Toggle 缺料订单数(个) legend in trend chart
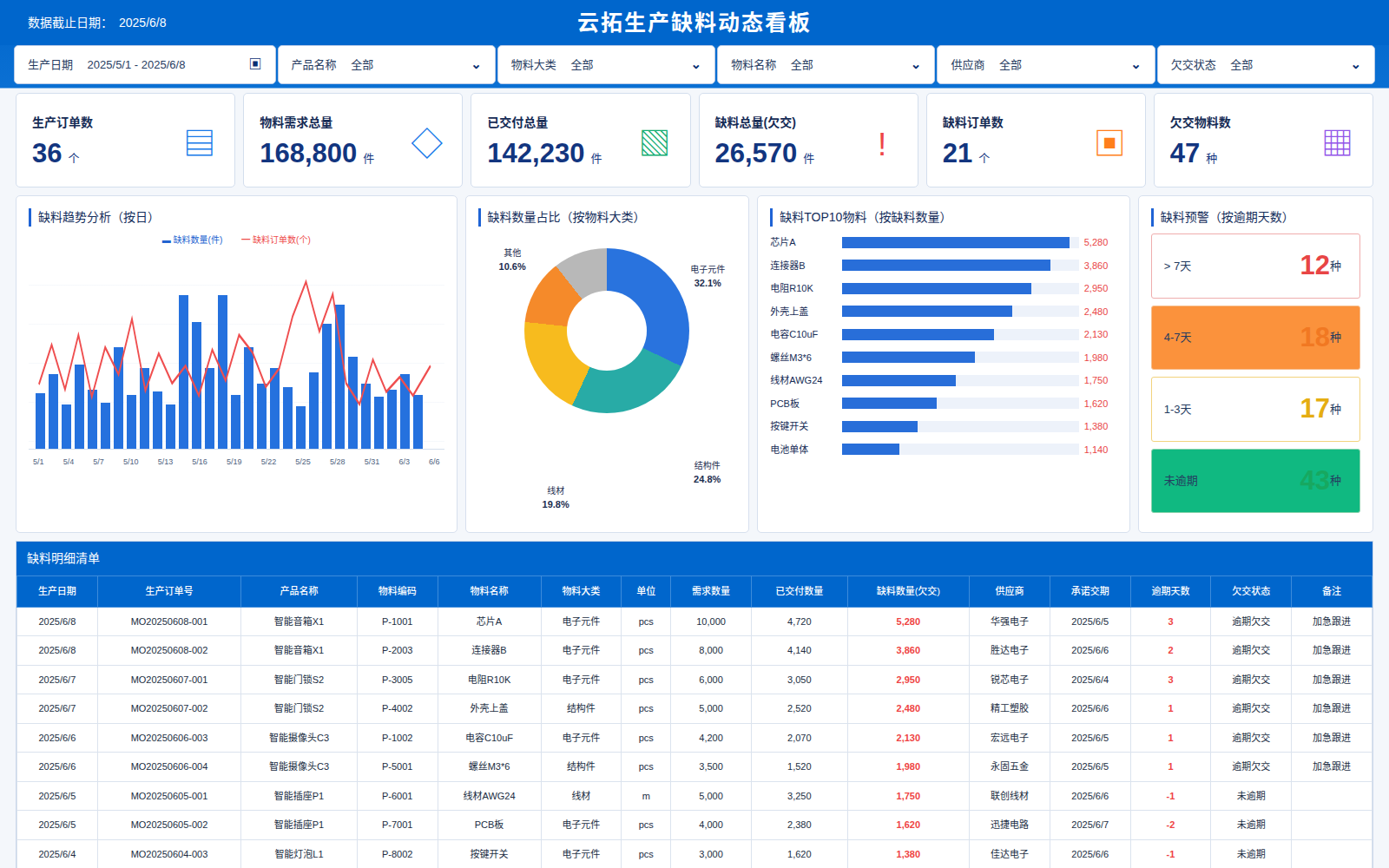The height and width of the screenshot is (868, 1389). tap(276, 240)
